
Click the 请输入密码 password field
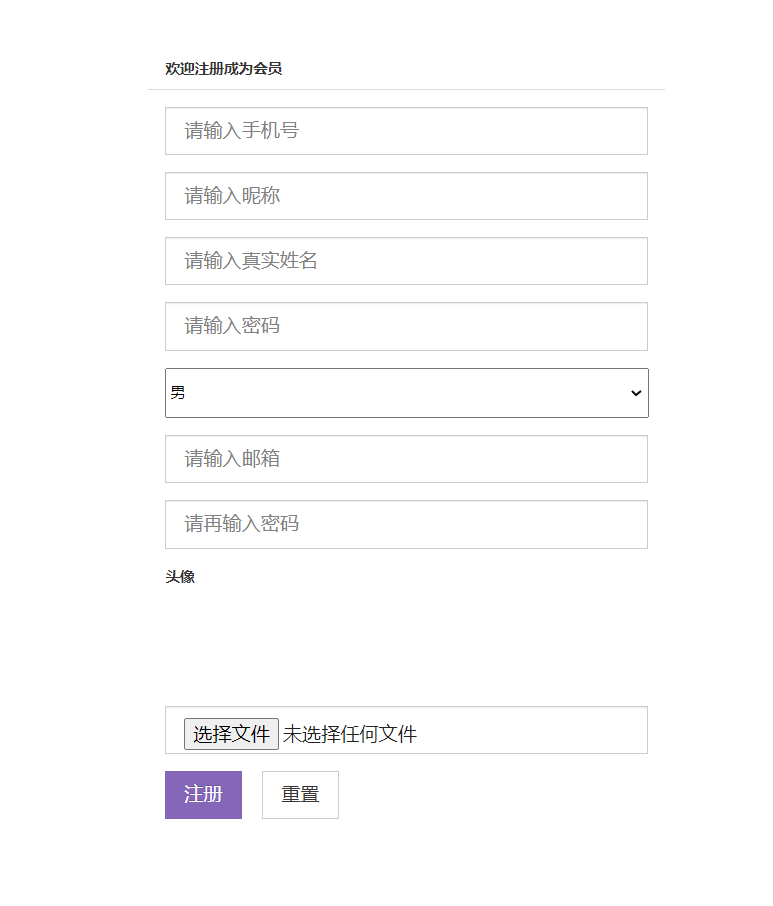405,326
